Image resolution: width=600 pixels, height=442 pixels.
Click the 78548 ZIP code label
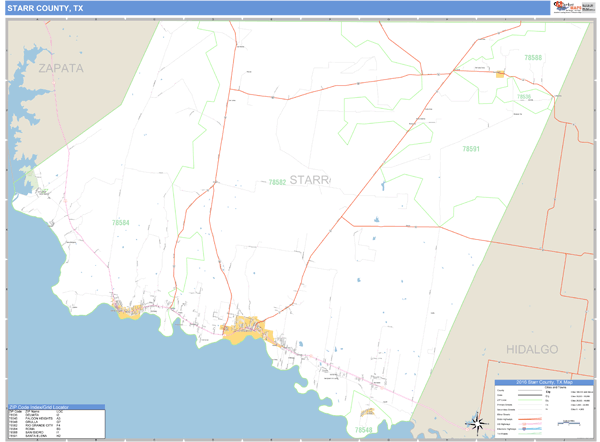pyautogui.click(x=363, y=430)
